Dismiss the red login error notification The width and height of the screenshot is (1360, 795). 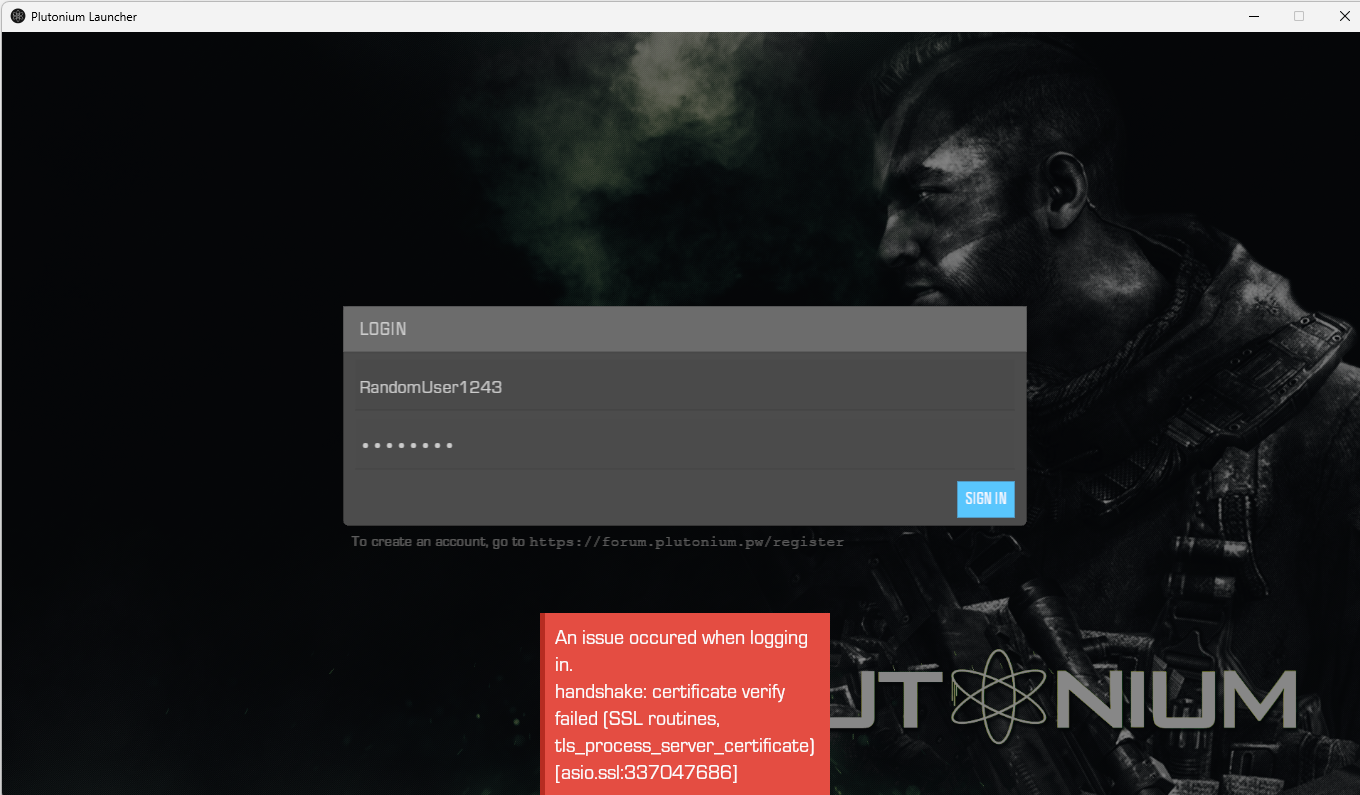[x=685, y=704]
